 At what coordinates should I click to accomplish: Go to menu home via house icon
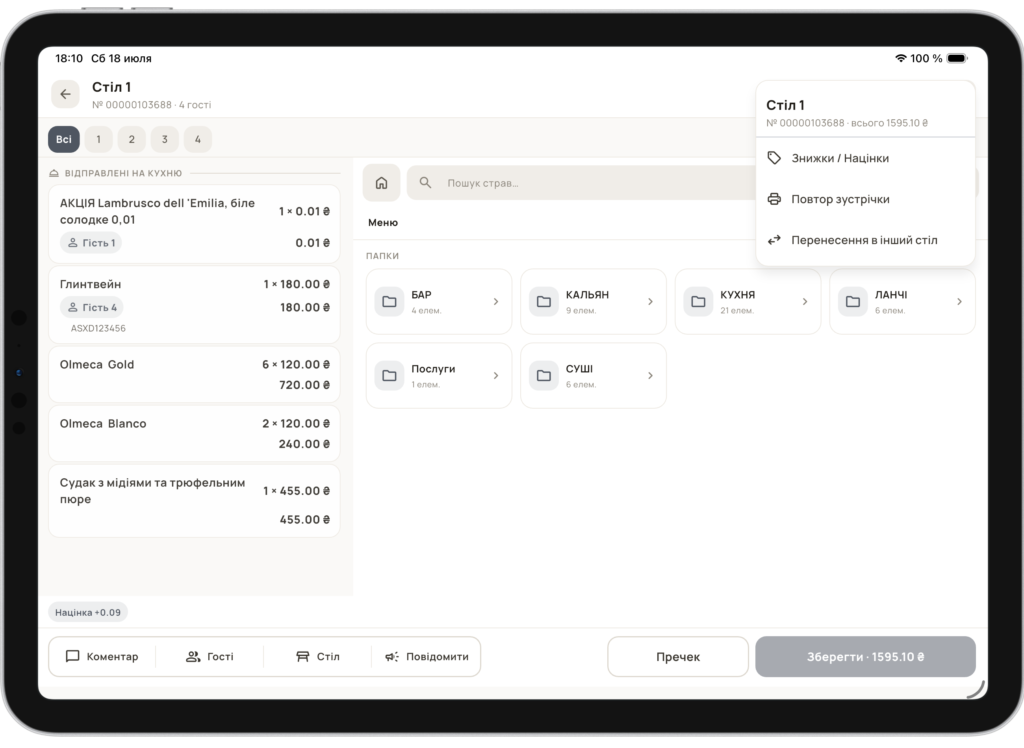[381, 183]
